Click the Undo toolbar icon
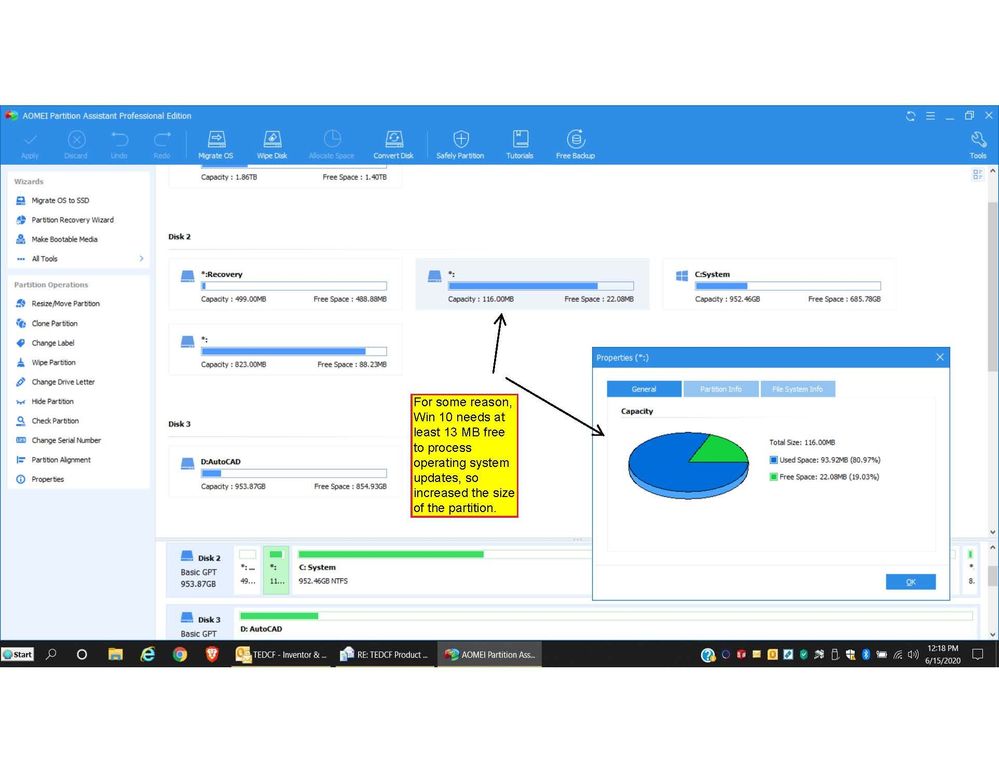Image resolution: width=999 pixels, height=772 pixels. tap(119, 145)
